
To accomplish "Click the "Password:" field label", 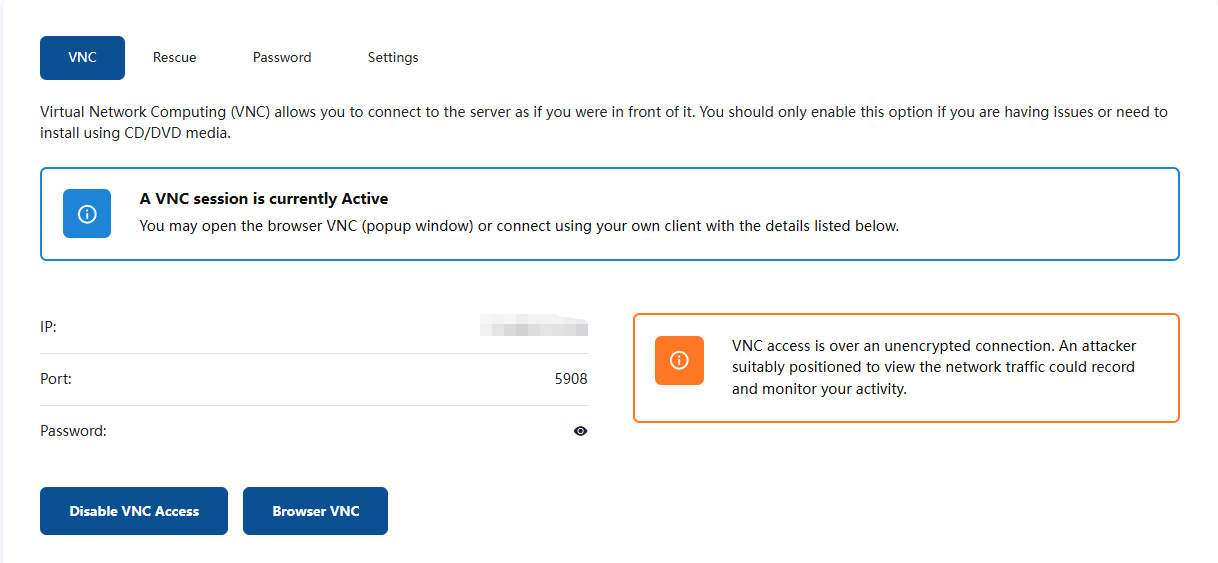I will click(x=73, y=431).
